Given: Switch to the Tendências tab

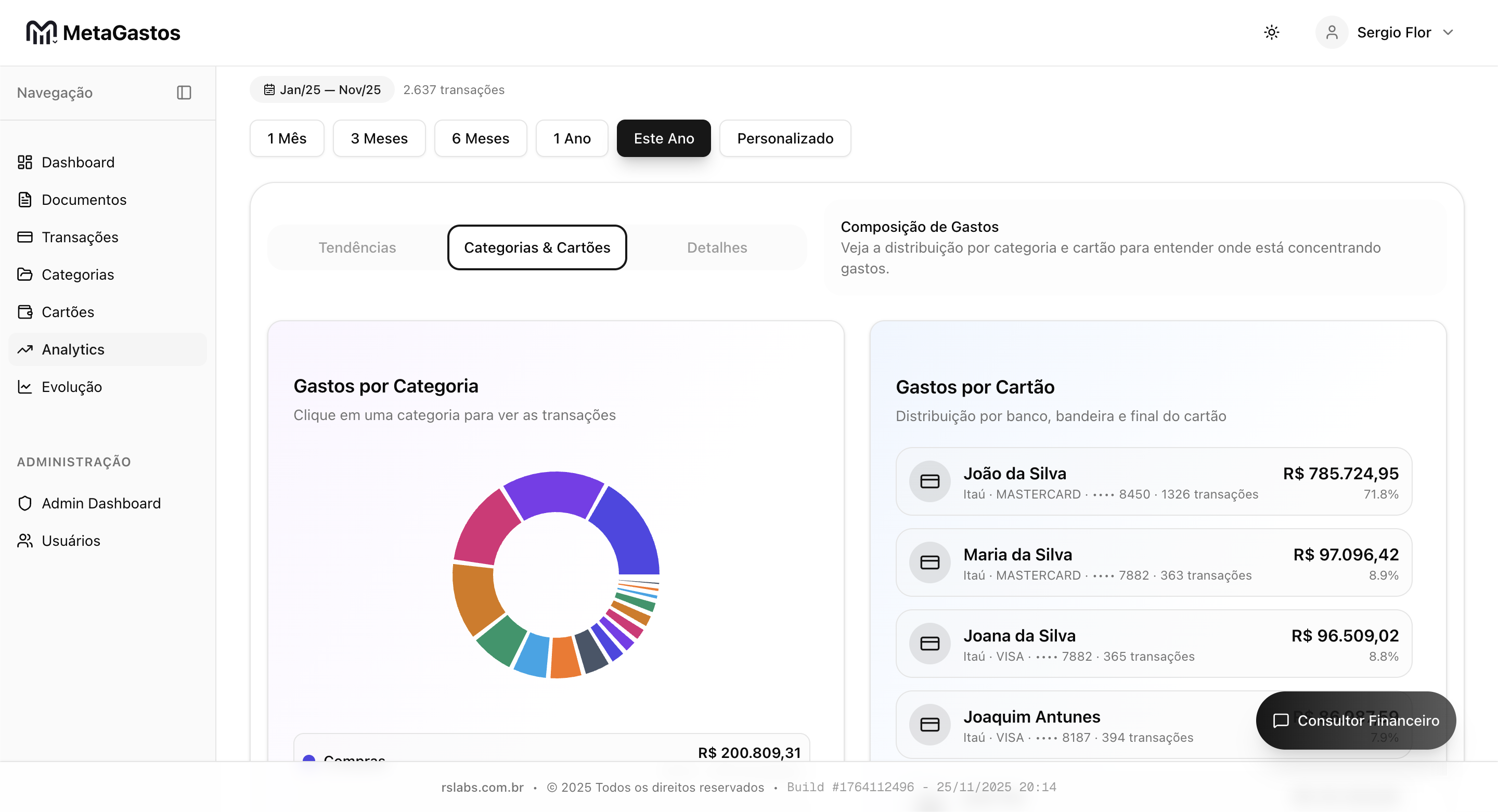Looking at the screenshot, I should point(357,247).
